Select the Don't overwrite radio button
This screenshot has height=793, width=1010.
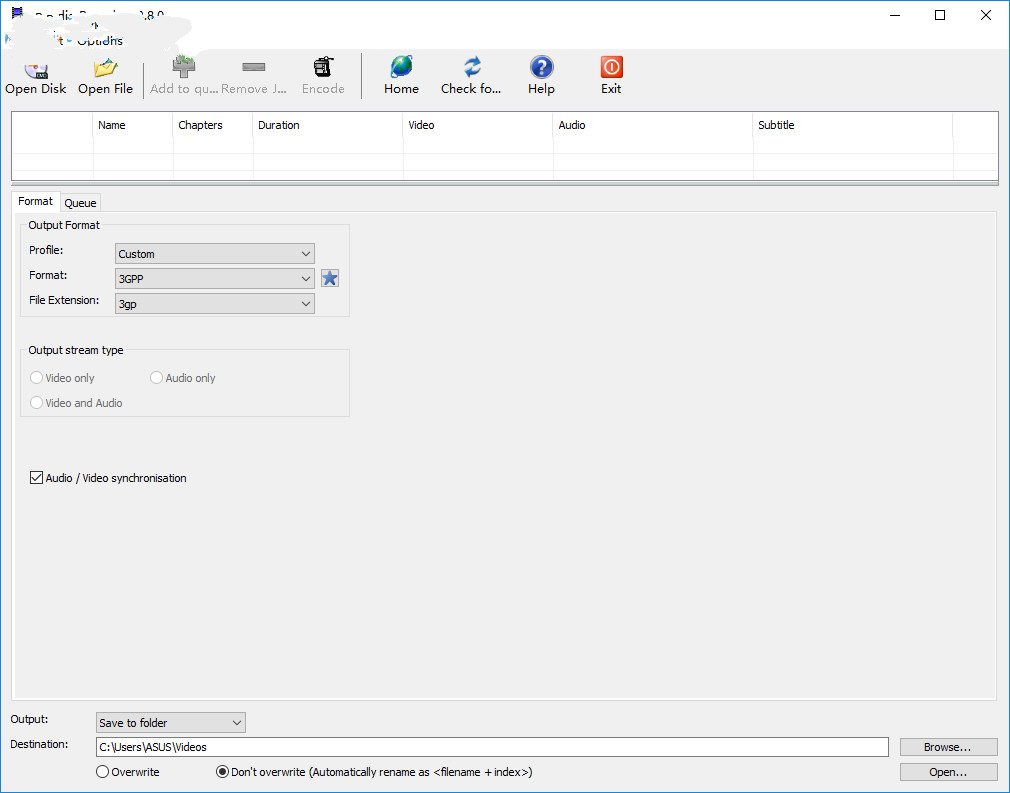click(222, 772)
